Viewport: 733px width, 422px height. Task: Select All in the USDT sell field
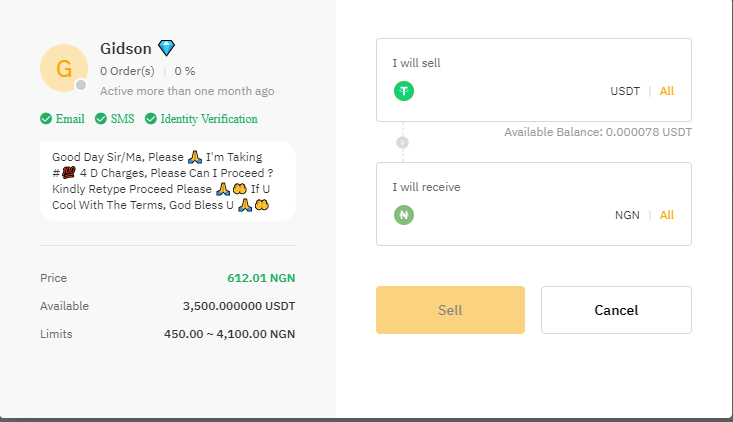(667, 91)
